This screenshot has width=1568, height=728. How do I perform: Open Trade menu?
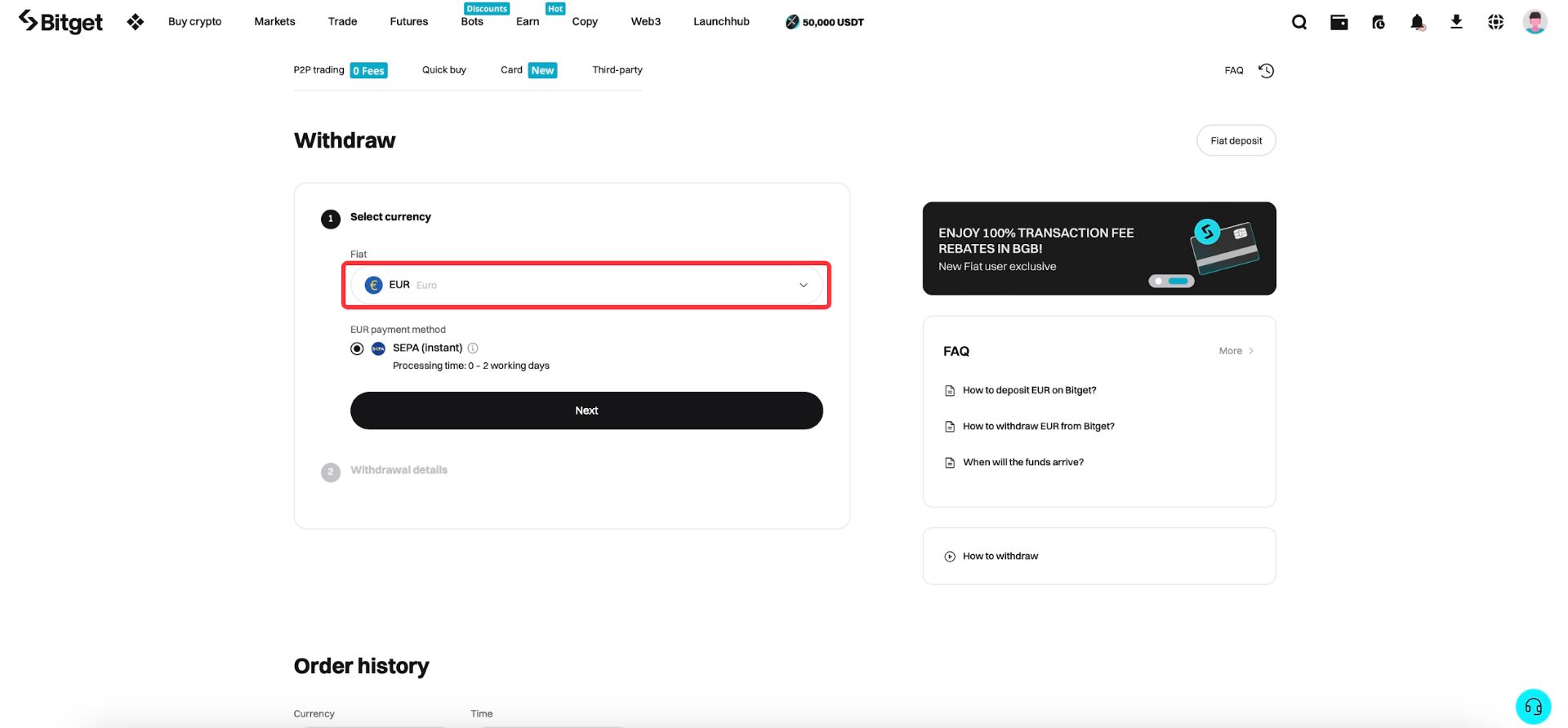[x=342, y=22]
